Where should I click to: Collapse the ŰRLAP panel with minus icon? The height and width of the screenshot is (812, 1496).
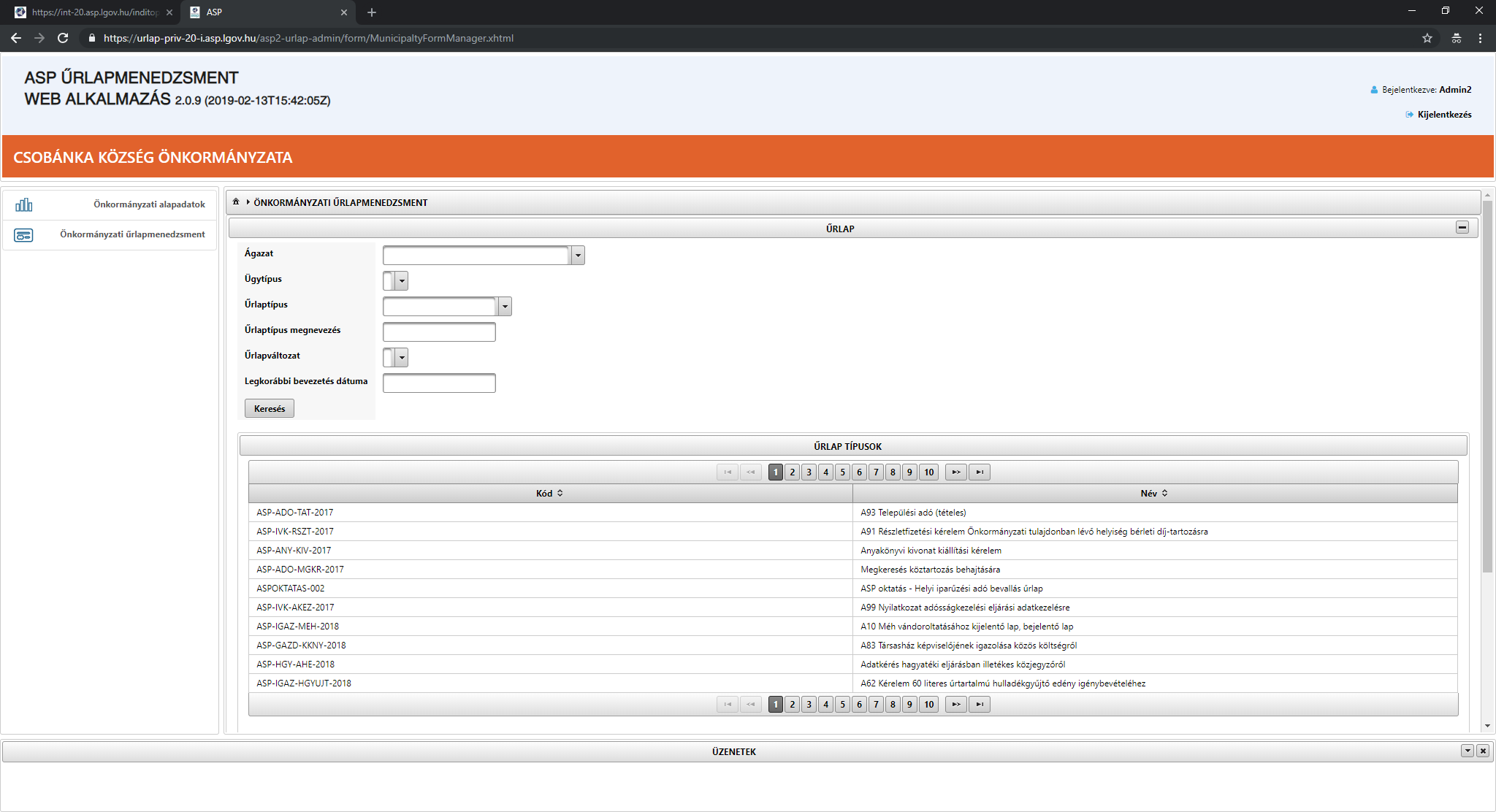tap(1462, 227)
